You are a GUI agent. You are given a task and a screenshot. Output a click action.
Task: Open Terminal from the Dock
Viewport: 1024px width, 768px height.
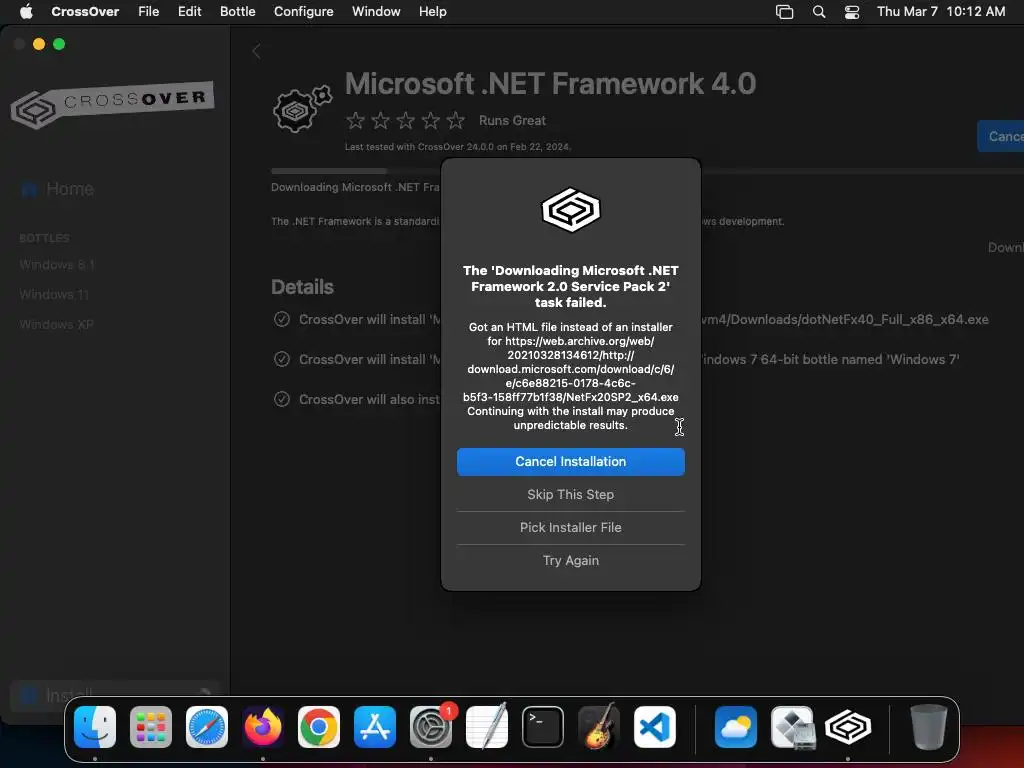[543, 727]
